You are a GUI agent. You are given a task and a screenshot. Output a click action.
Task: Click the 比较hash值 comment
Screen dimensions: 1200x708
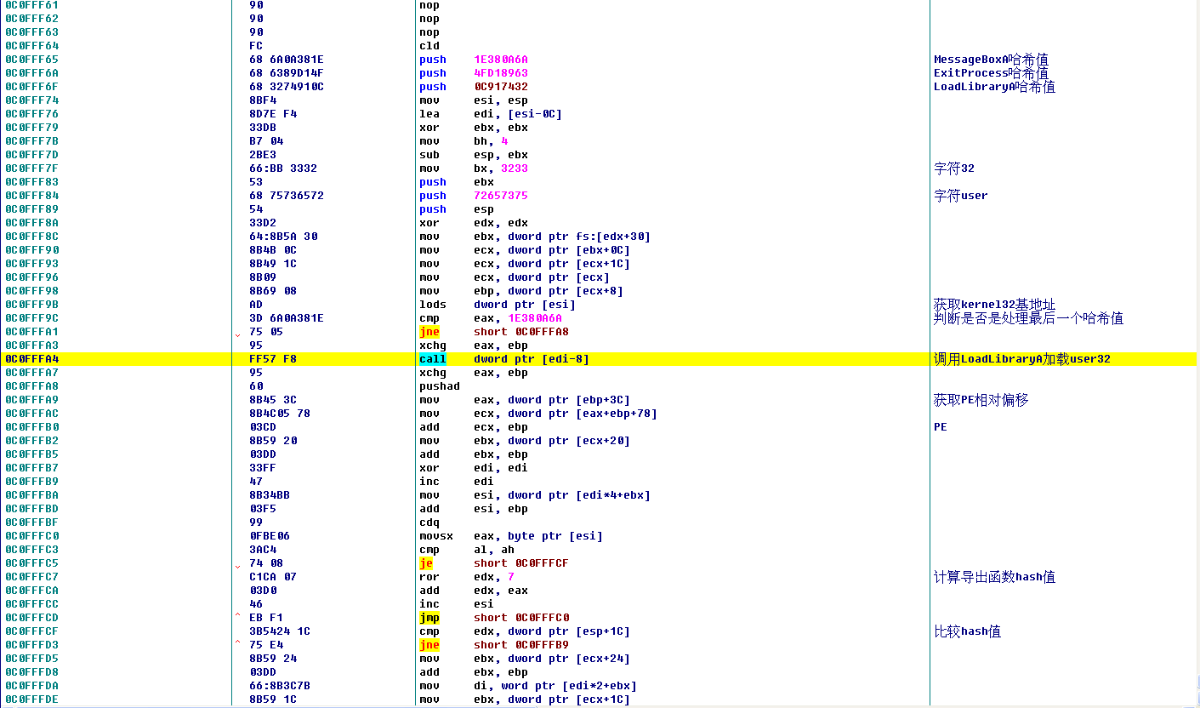pos(967,632)
